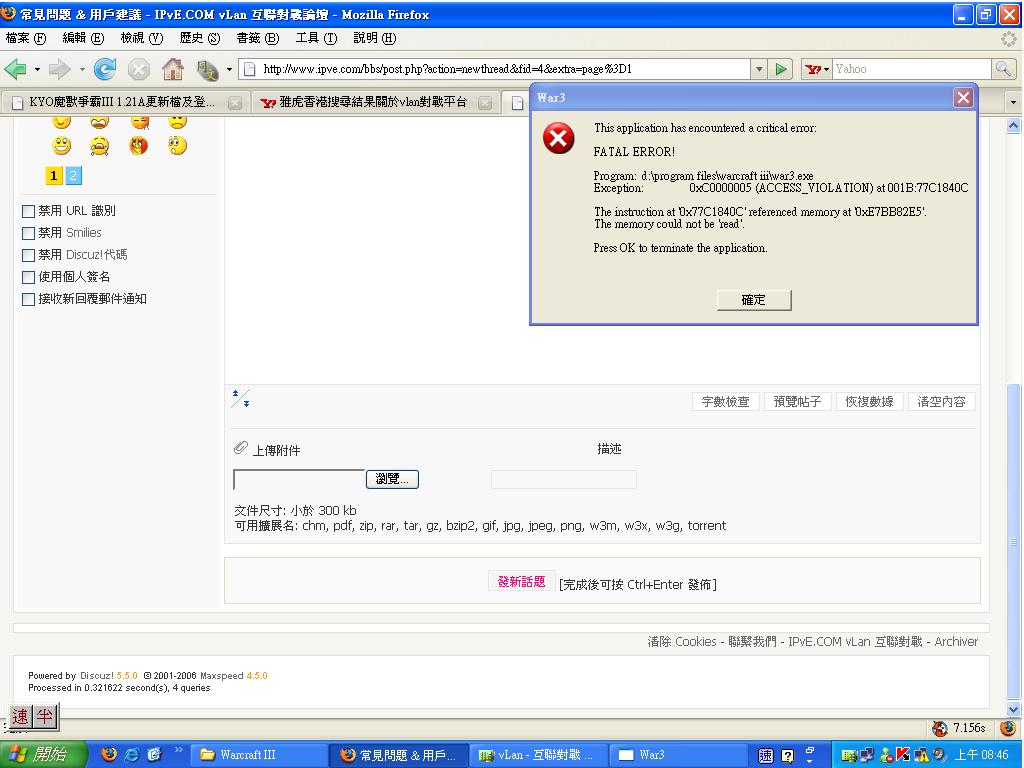Open the 歷史 menu
1024x768 pixels.
[x=200, y=38]
